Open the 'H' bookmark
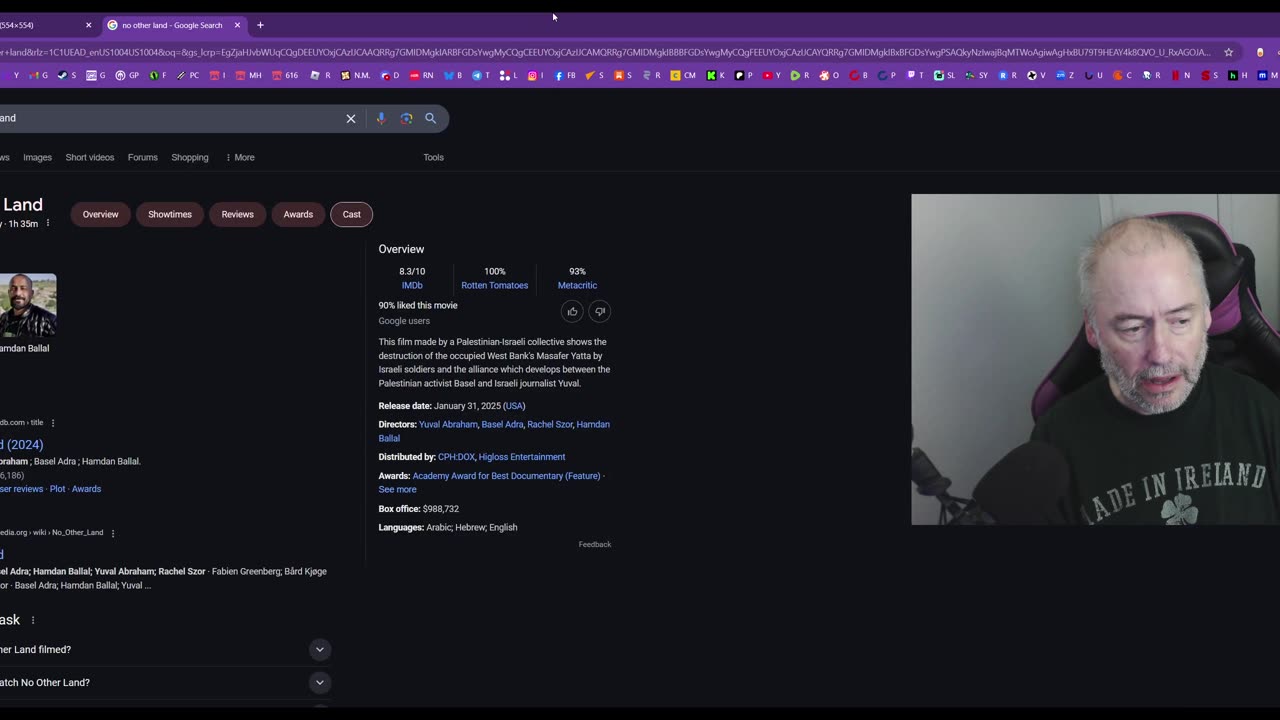This screenshot has width=1280, height=720. [1238, 75]
